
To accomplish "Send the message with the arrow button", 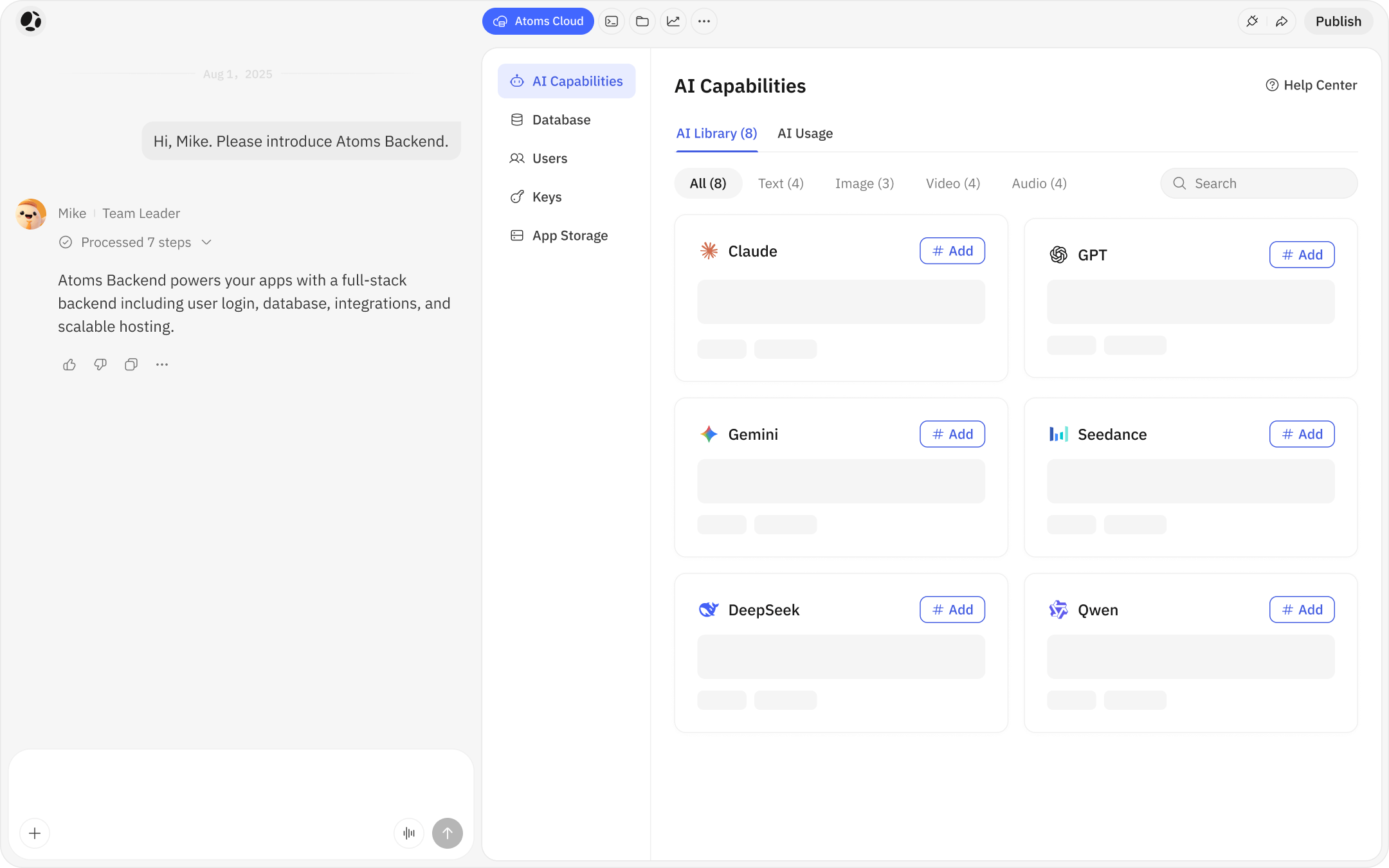I will 448,833.
